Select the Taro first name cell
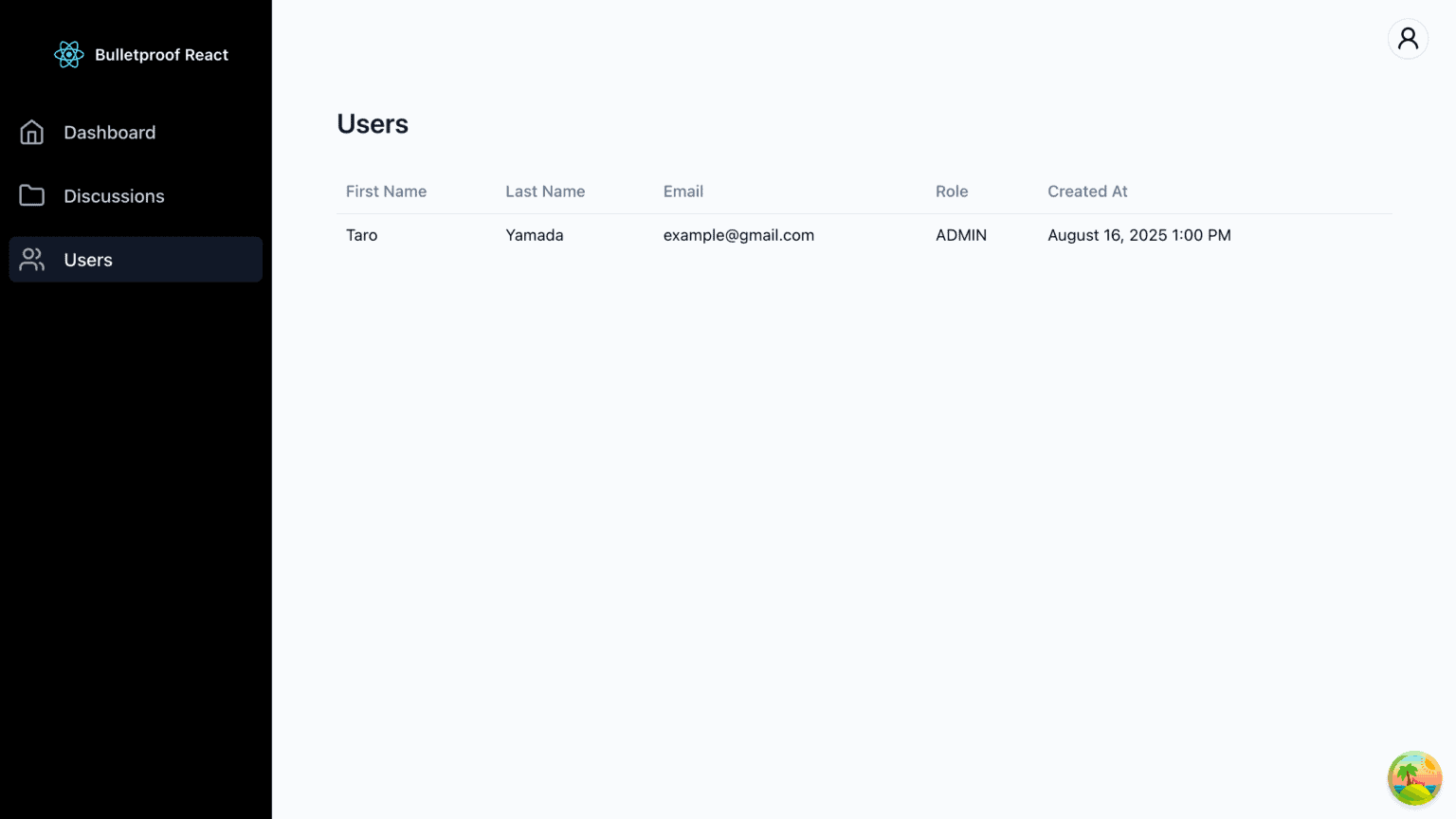The height and width of the screenshot is (819, 1456). (362, 235)
